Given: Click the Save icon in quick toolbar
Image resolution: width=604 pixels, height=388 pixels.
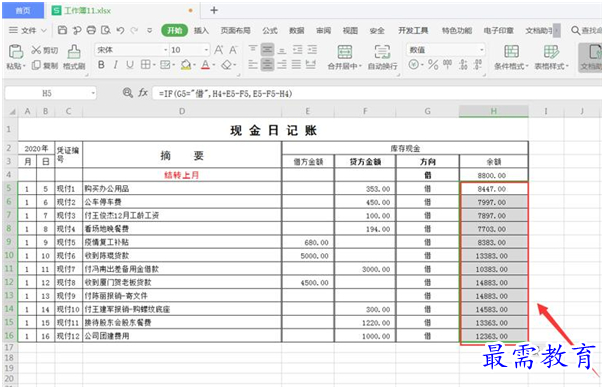Looking at the screenshot, I should (62, 30).
